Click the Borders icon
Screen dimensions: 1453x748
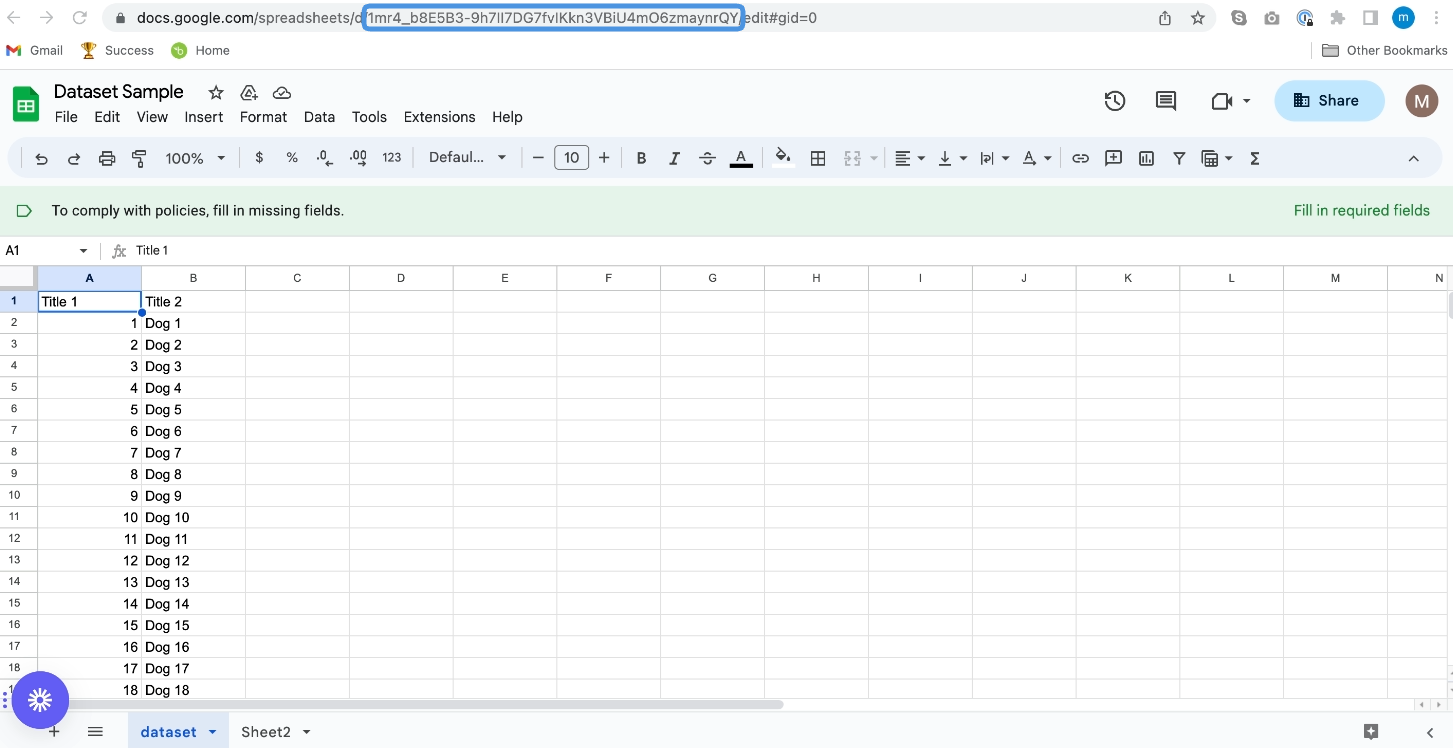818,157
